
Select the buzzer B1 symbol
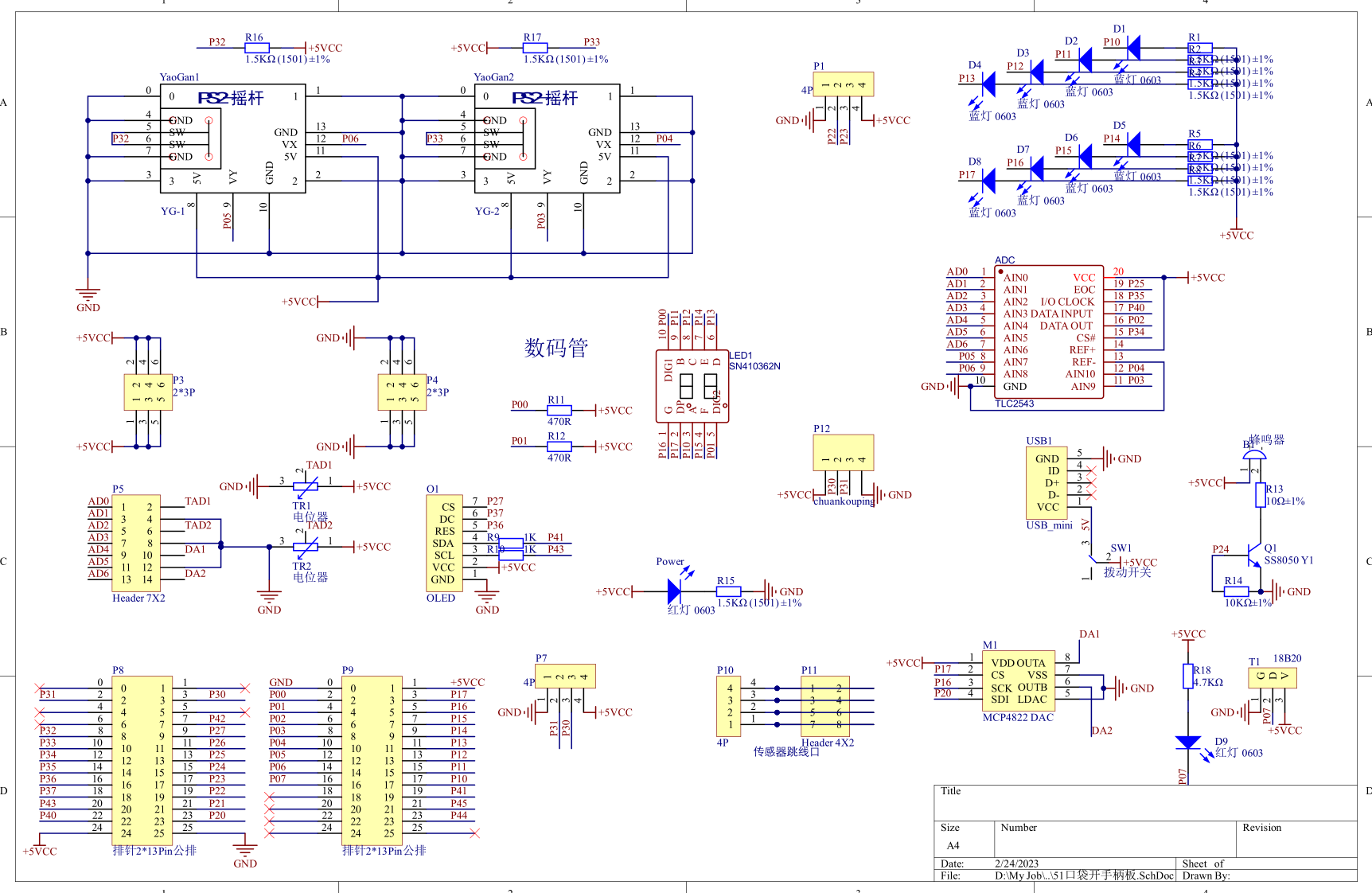click(1254, 455)
